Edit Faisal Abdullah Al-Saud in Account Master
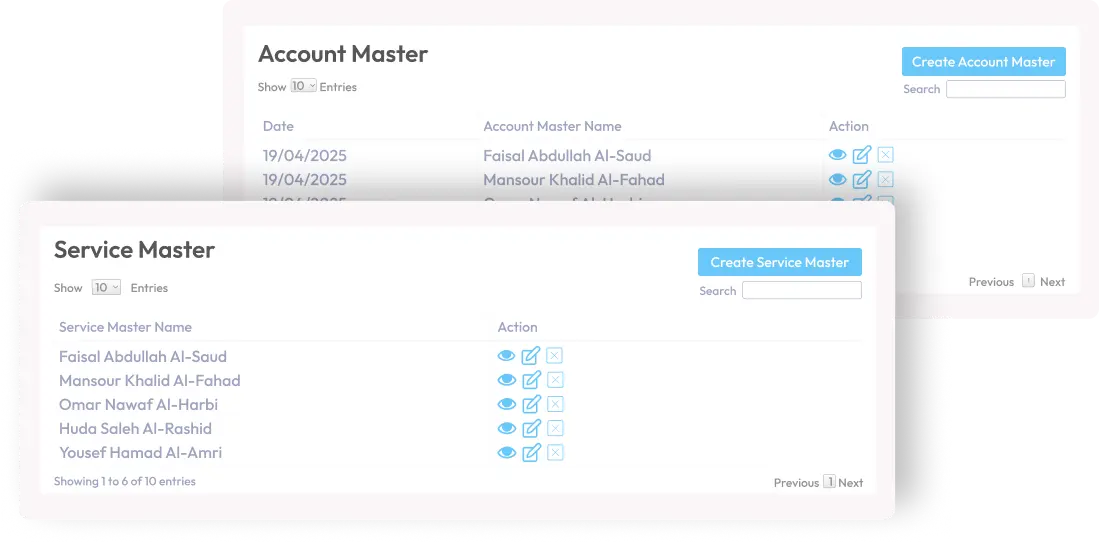The width and height of the screenshot is (1099, 543). [x=861, y=154]
